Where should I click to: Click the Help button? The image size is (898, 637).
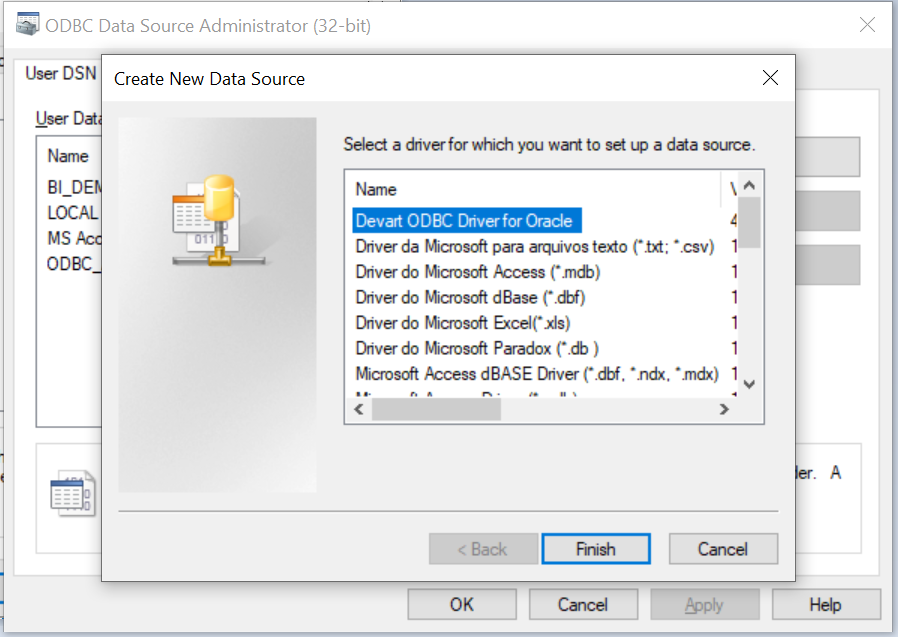click(x=825, y=604)
